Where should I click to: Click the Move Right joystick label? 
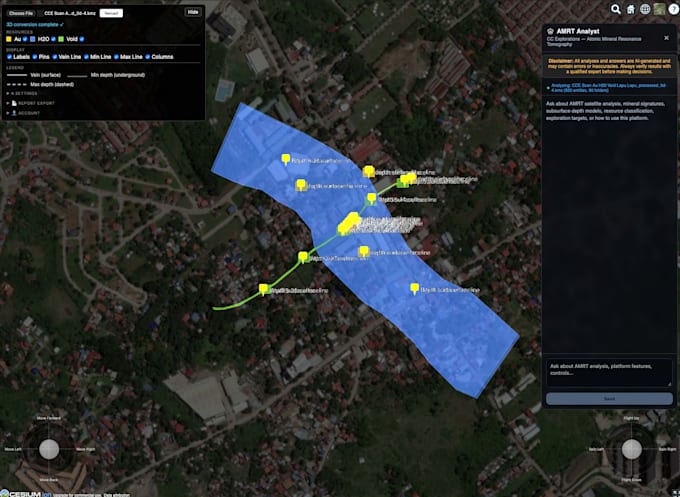(x=86, y=449)
